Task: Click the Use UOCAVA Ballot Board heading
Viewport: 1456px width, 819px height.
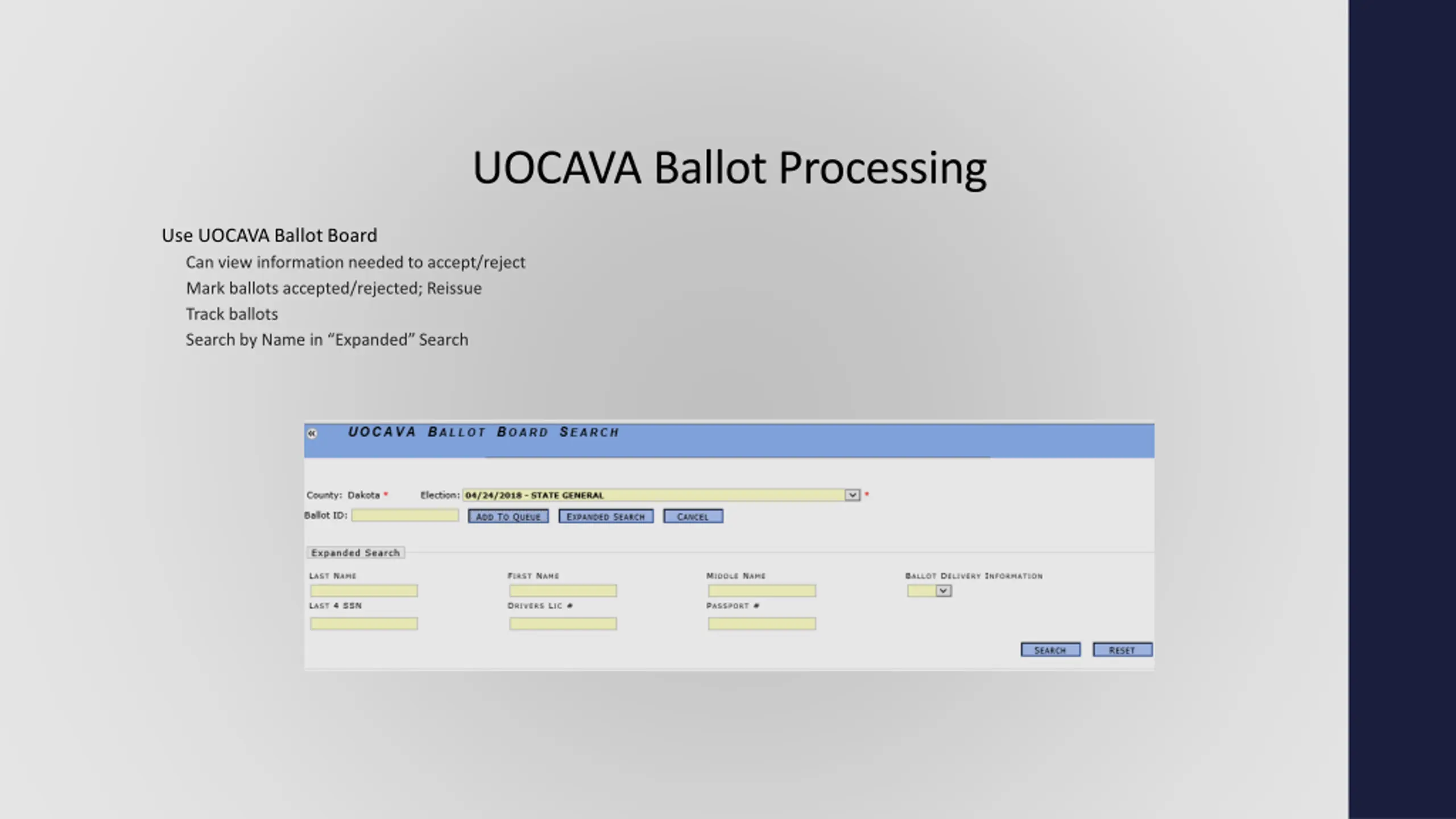Action: coord(270,235)
